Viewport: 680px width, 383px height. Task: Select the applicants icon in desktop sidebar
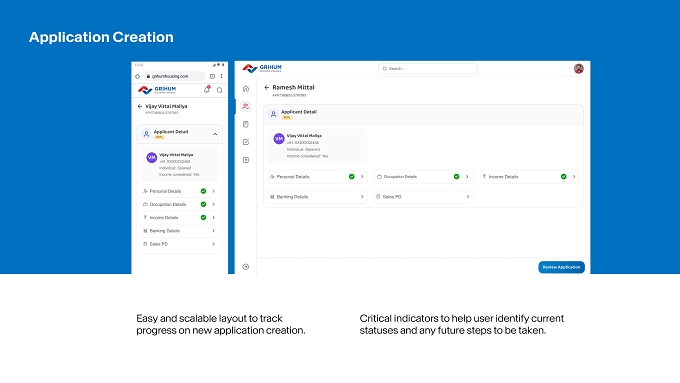246,106
